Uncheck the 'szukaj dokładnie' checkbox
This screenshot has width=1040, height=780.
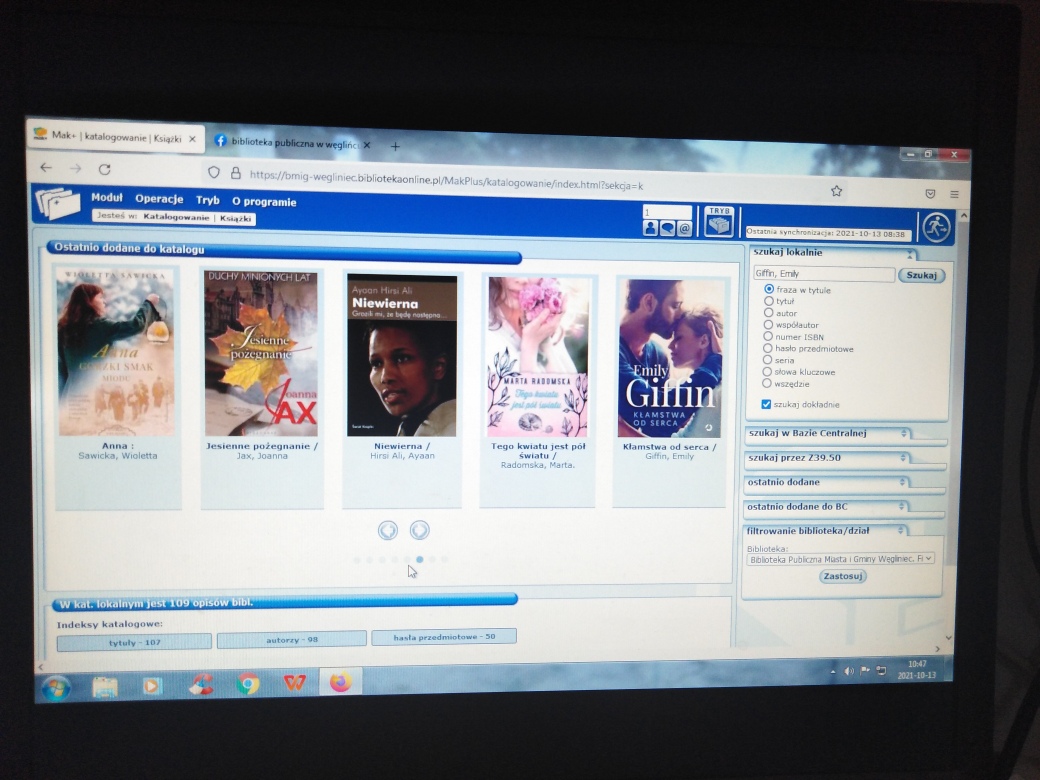pyautogui.click(x=766, y=404)
